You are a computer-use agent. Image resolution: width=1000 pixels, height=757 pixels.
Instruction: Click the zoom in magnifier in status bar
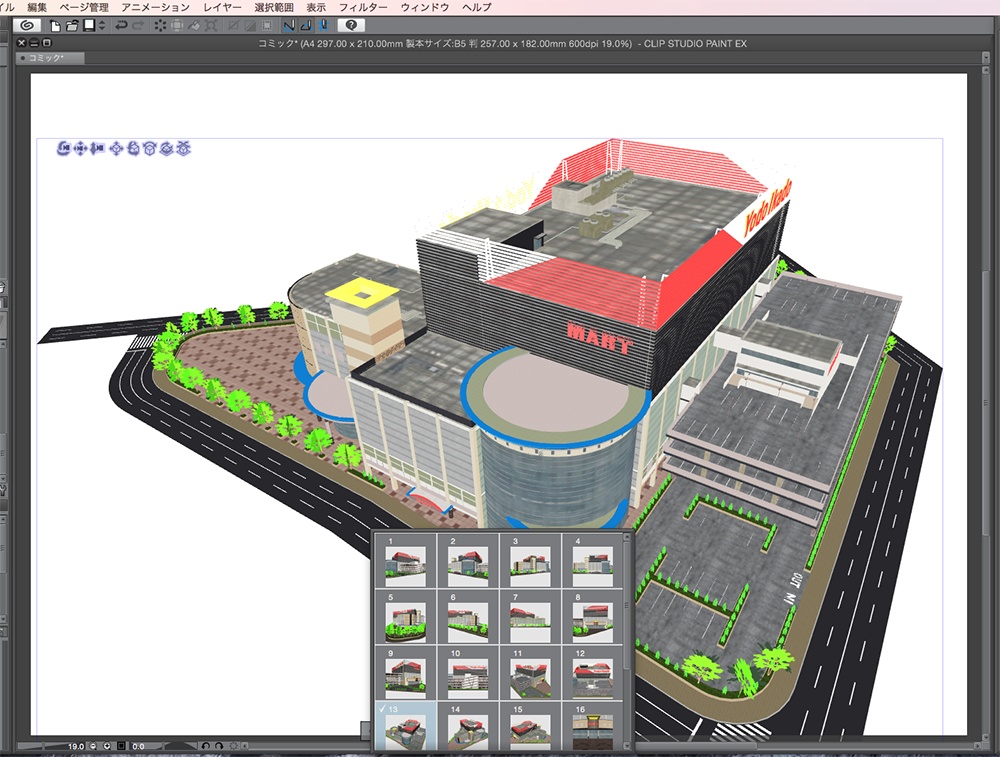tap(107, 746)
